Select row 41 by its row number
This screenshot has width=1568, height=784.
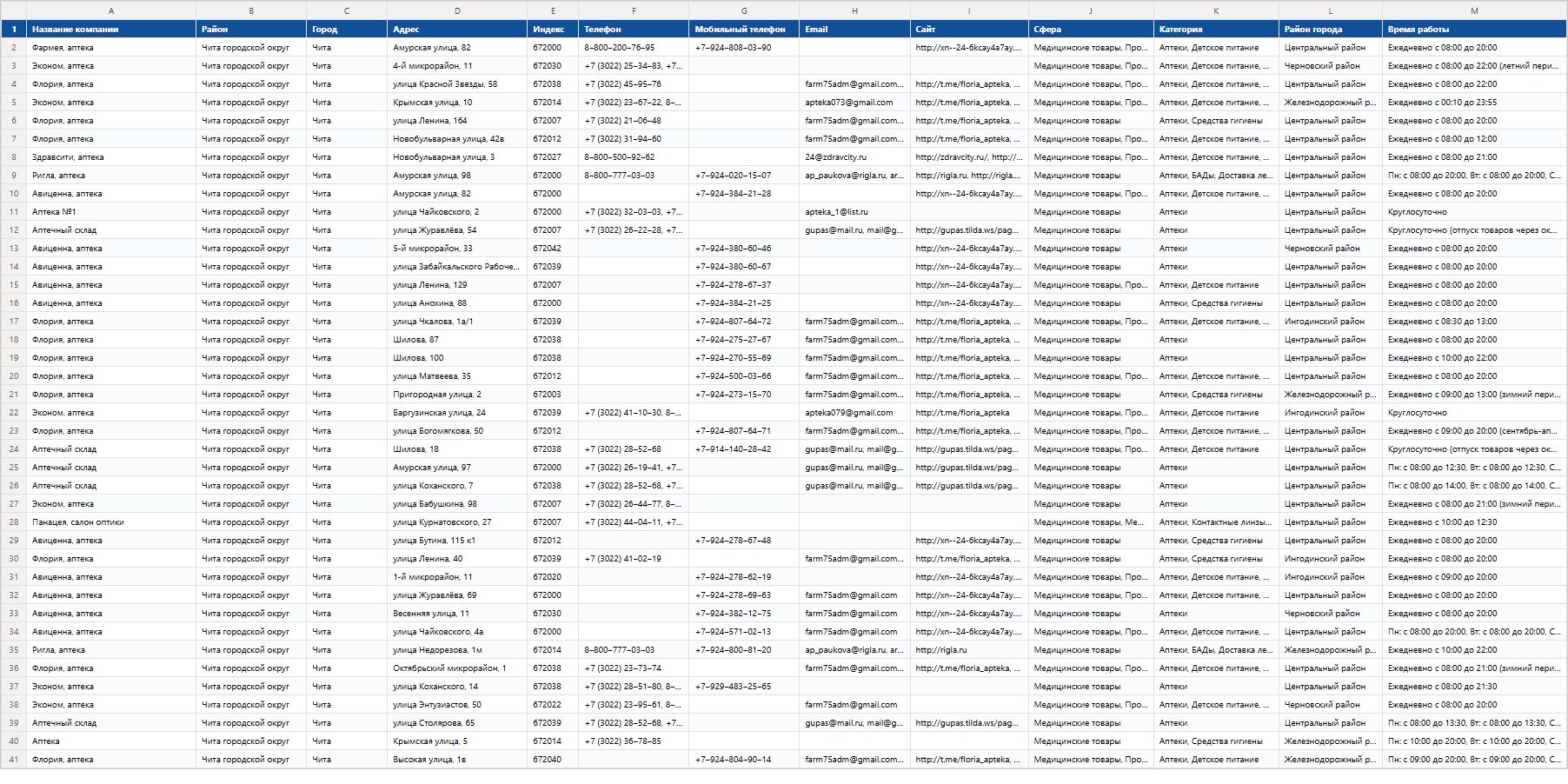click(x=13, y=760)
